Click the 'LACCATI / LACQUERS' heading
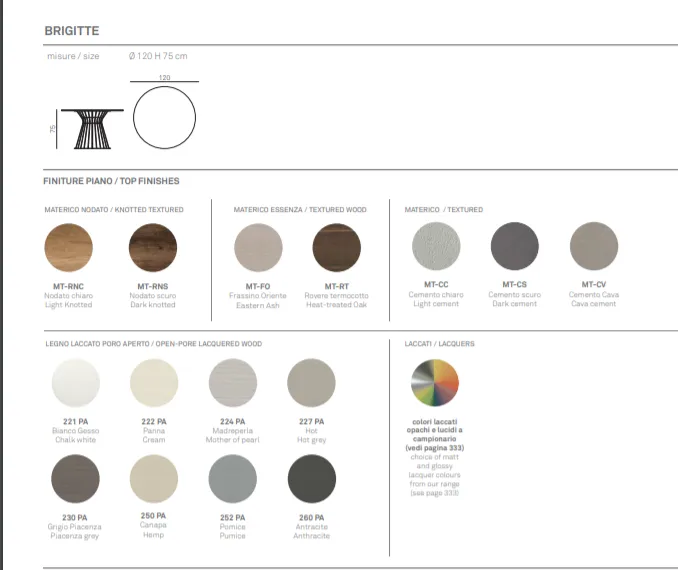The height and width of the screenshot is (570, 678). 439,344
